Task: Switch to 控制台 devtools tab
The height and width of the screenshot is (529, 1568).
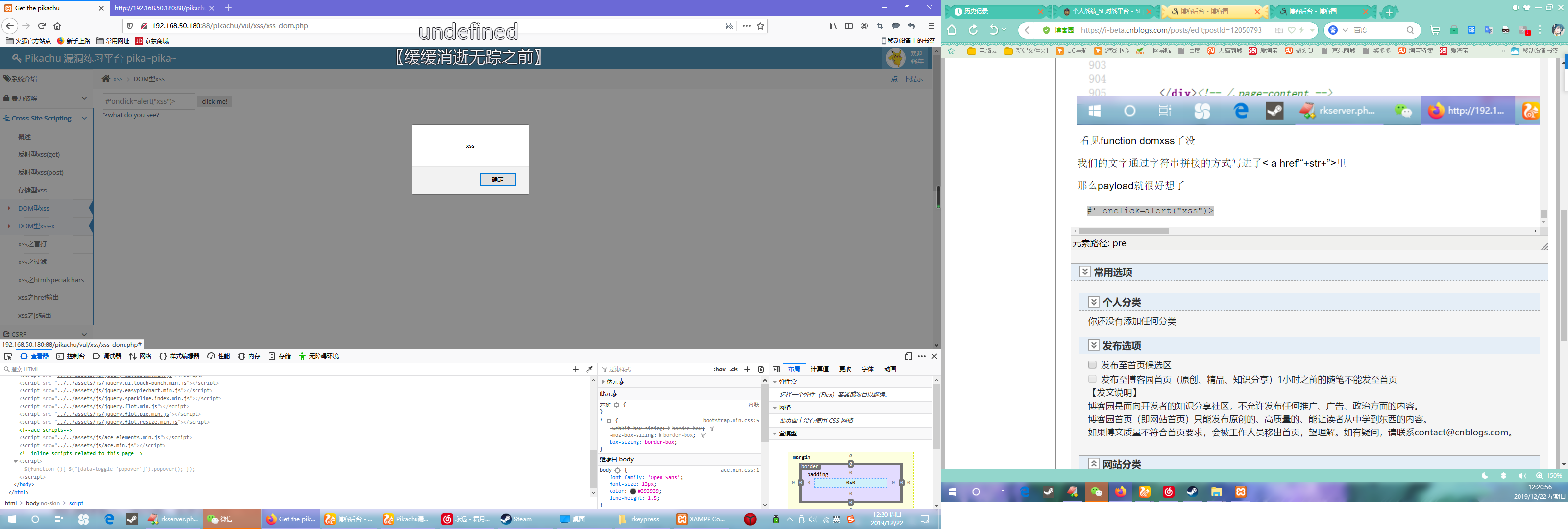Action: 71,356
